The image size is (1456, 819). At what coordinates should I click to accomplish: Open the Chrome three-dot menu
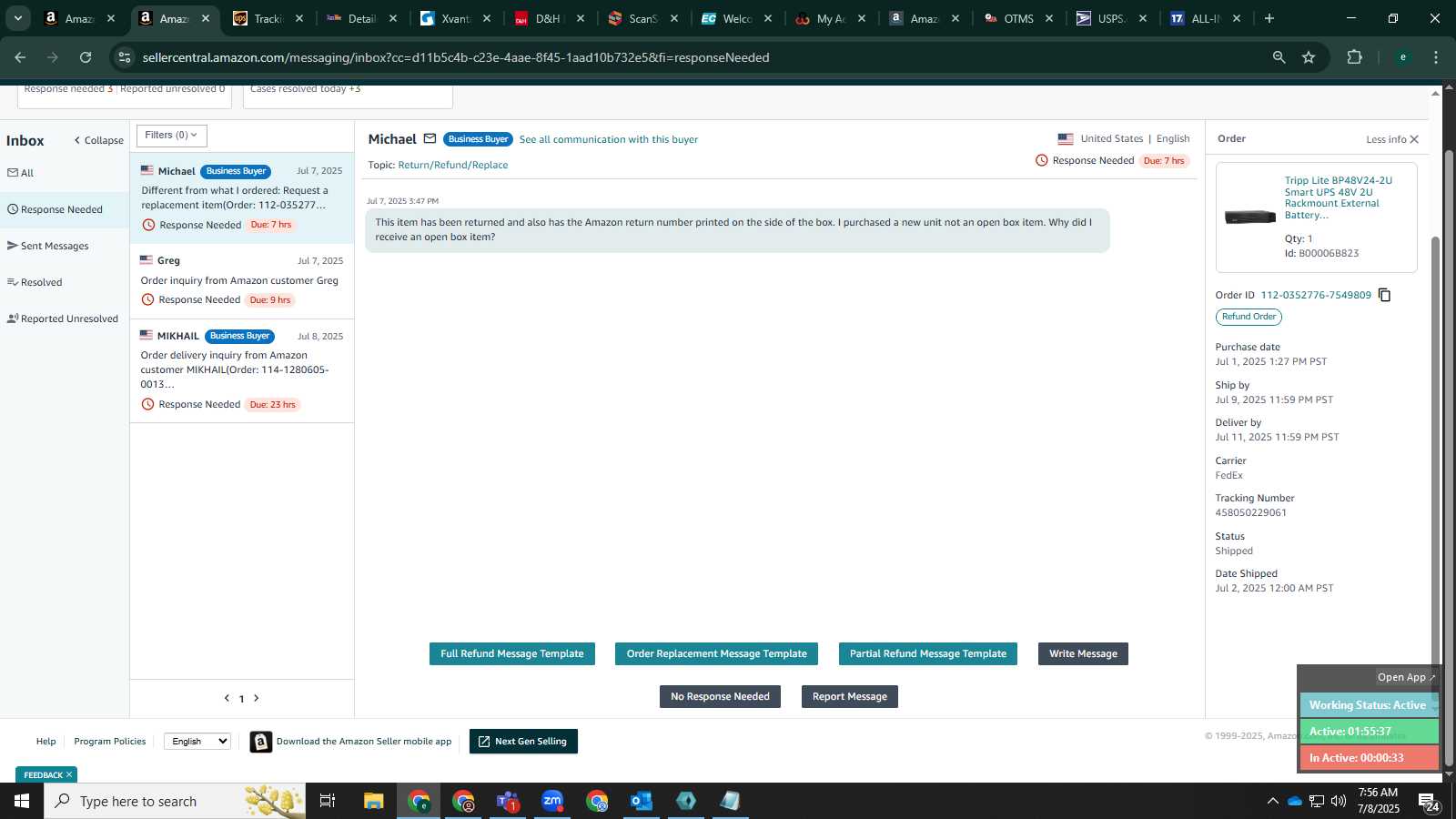click(1436, 57)
